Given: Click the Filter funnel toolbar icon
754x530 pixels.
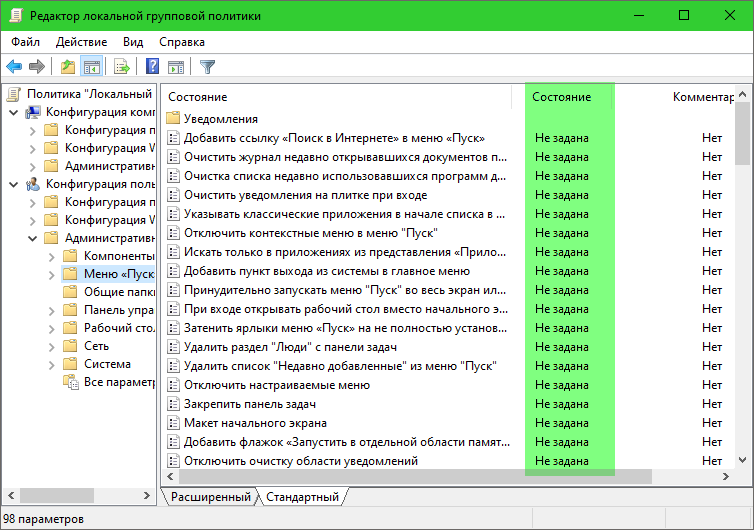Looking at the screenshot, I should [x=207, y=67].
